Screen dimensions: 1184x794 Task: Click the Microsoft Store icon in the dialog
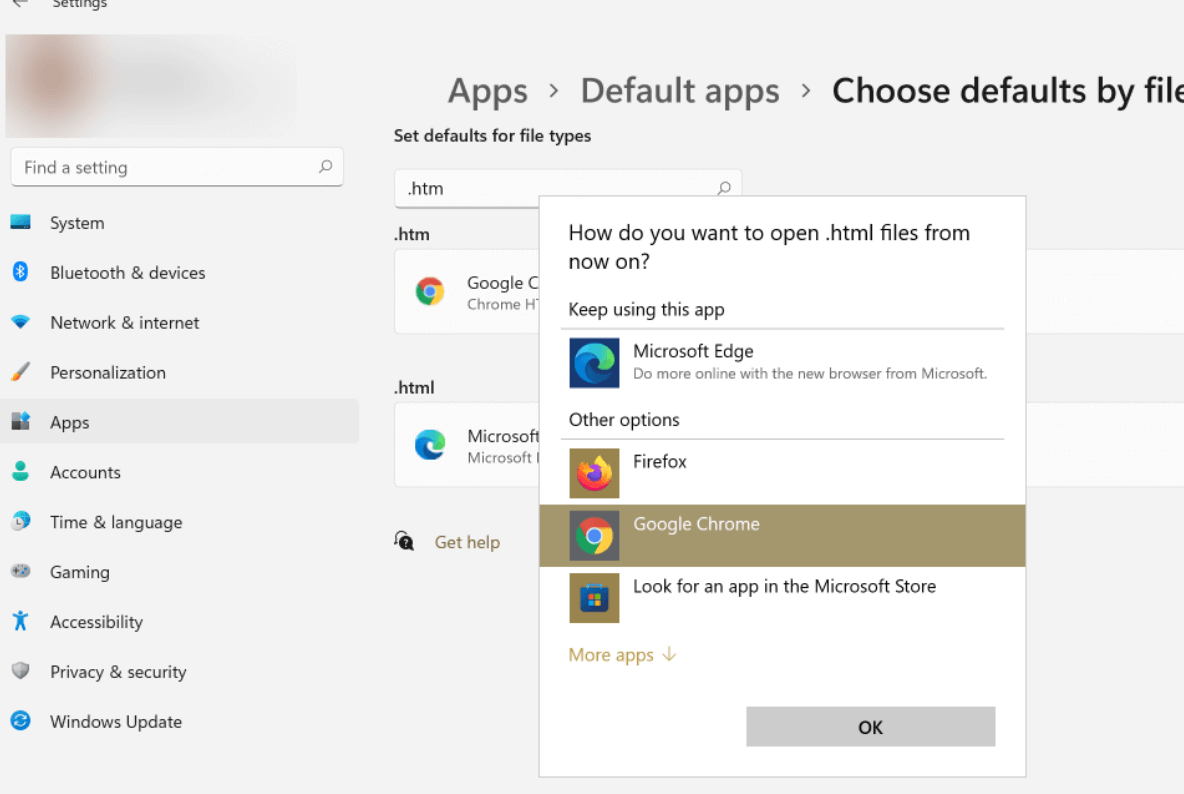click(x=594, y=598)
